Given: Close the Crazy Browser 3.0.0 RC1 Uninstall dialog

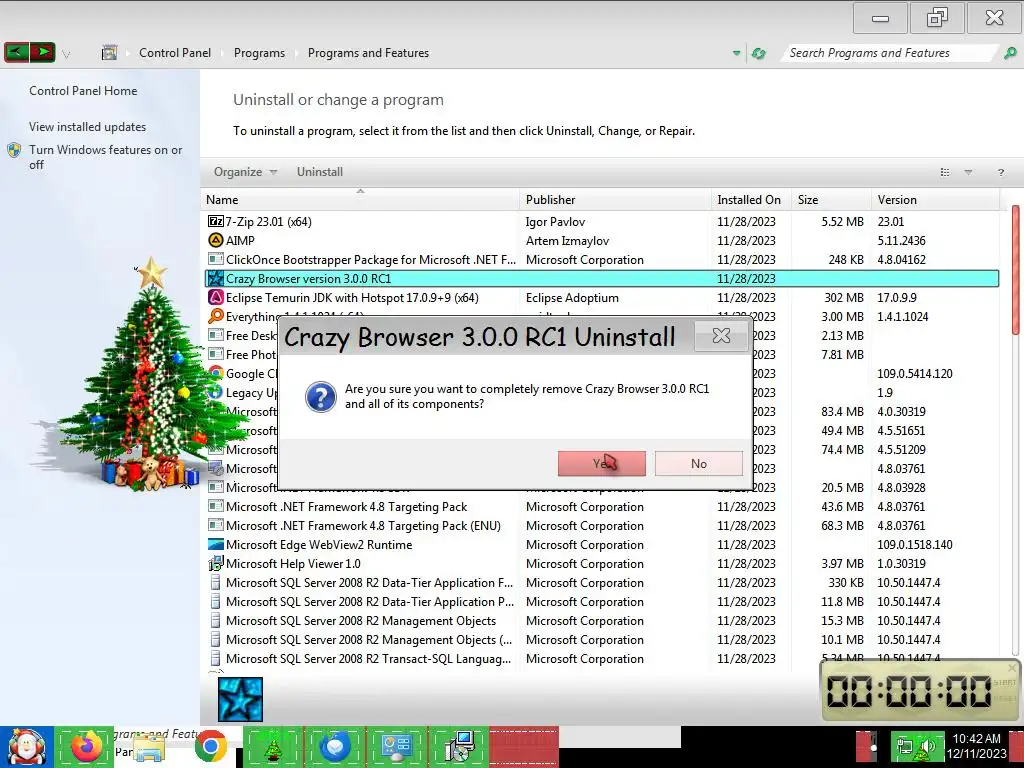Looking at the screenshot, I should (721, 336).
